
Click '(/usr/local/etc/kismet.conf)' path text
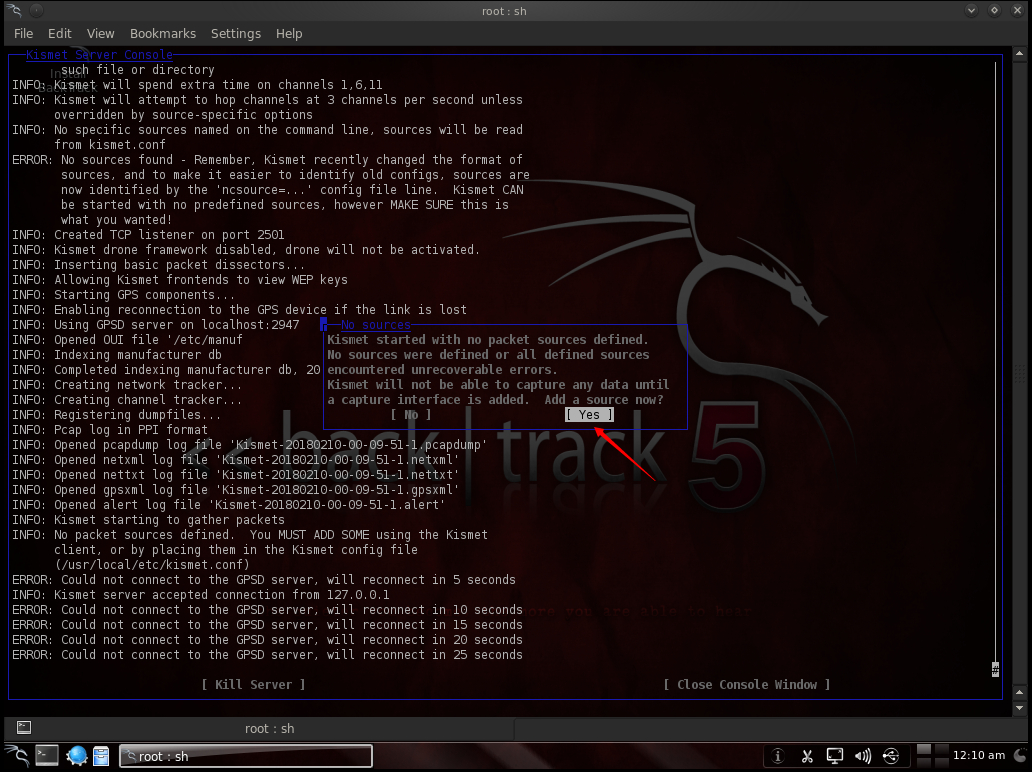(152, 565)
